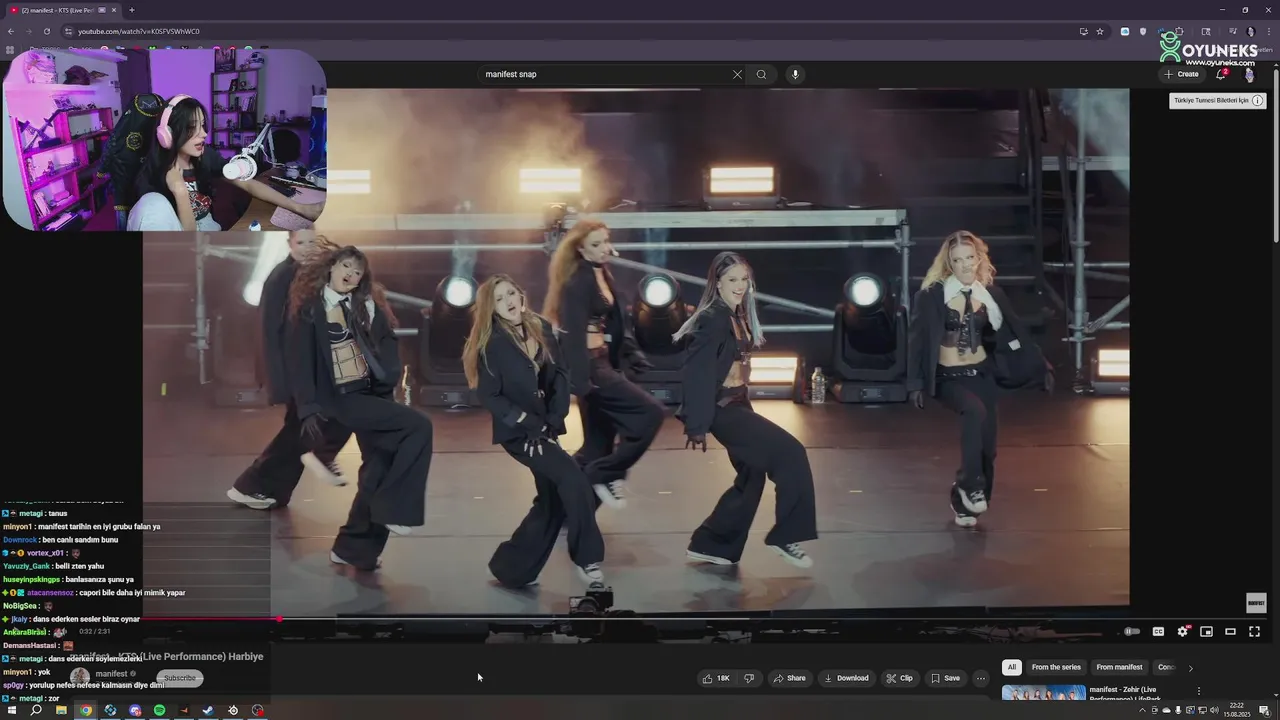The image size is (1280, 720).
Task: Enable theater mode view
Action: (1230, 631)
